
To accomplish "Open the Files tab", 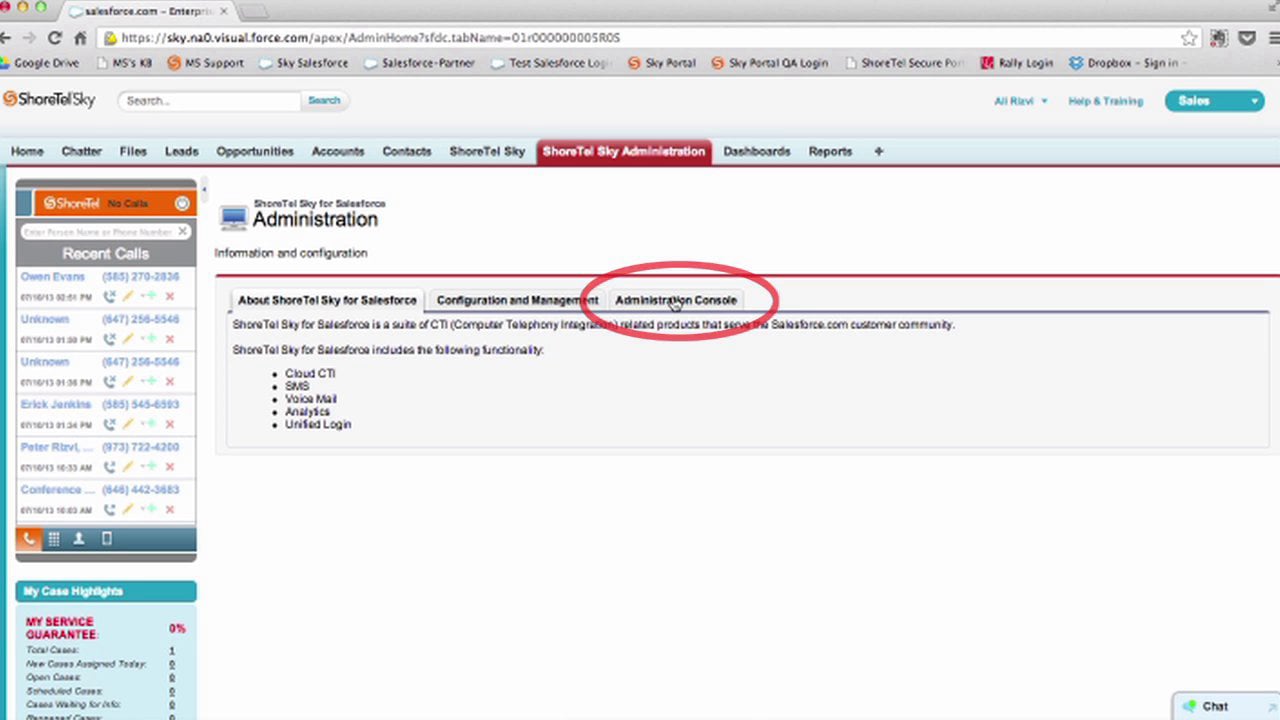I will coord(133,152).
